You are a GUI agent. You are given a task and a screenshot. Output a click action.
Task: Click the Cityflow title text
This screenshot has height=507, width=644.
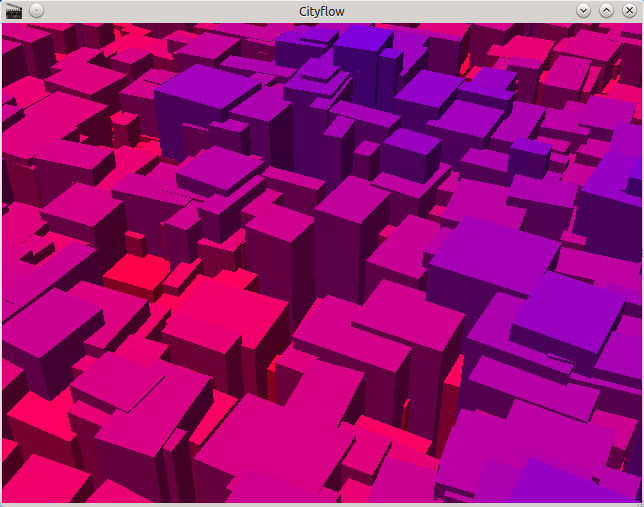[x=322, y=10]
